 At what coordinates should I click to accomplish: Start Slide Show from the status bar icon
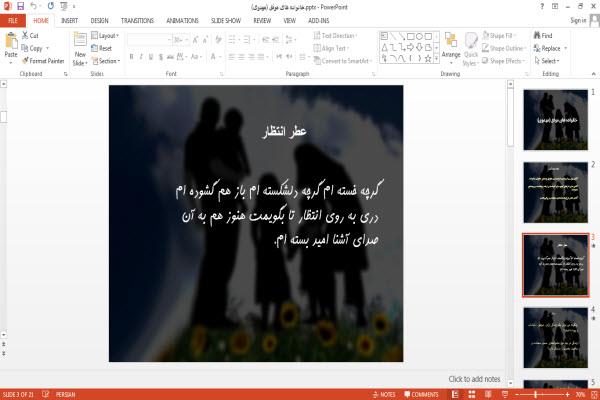click(505, 394)
